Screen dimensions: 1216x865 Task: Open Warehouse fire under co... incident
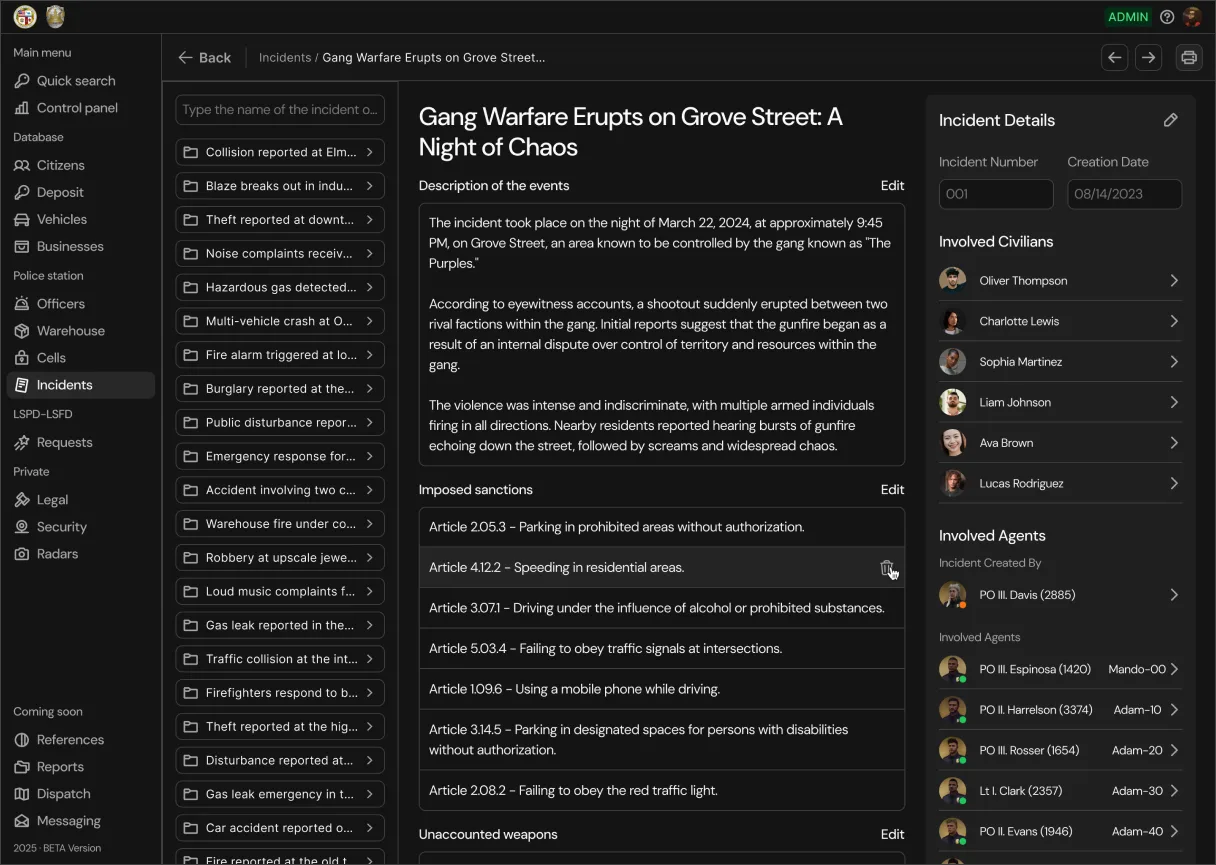point(280,524)
